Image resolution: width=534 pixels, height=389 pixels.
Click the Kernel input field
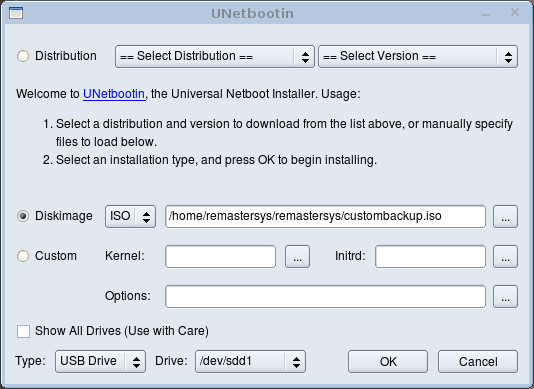pos(220,256)
